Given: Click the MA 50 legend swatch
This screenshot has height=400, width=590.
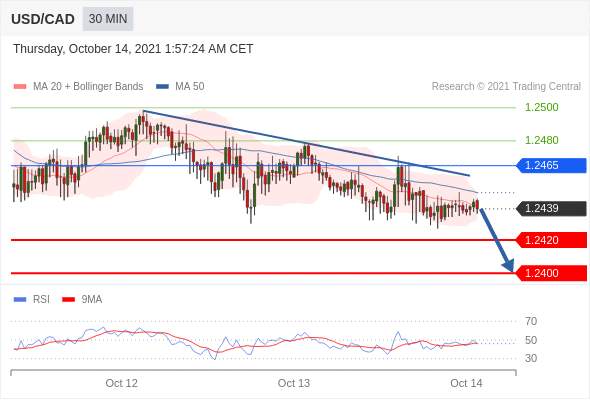Looking at the screenshot, I should [162, 87].
